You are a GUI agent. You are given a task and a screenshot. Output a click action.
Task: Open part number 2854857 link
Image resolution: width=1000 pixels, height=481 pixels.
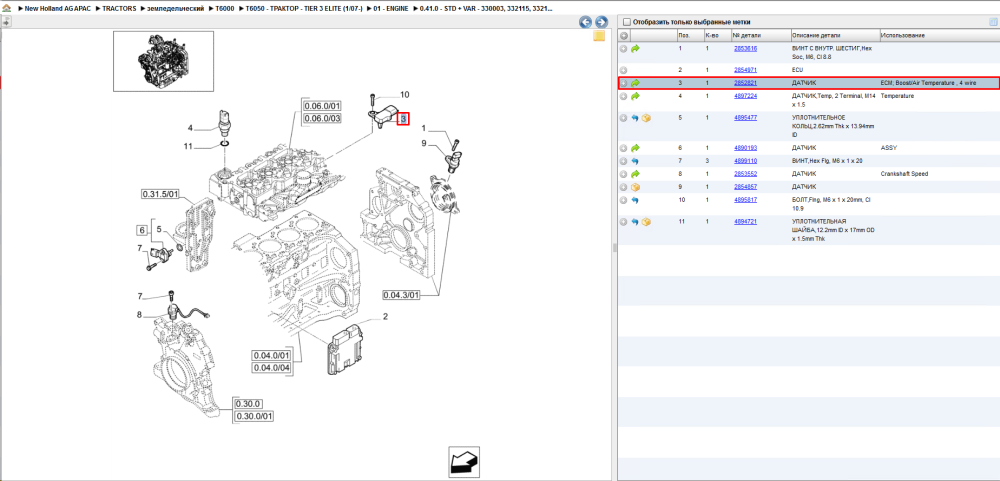(746, 187)
